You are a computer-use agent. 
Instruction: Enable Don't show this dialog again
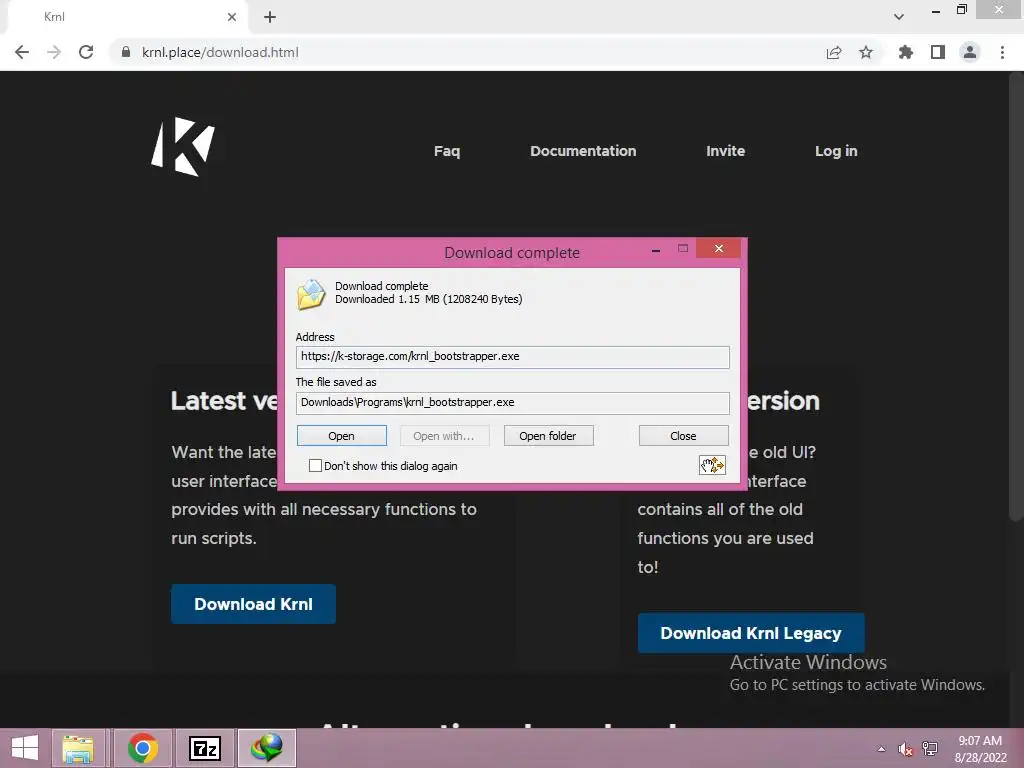(x=315, y=466)
